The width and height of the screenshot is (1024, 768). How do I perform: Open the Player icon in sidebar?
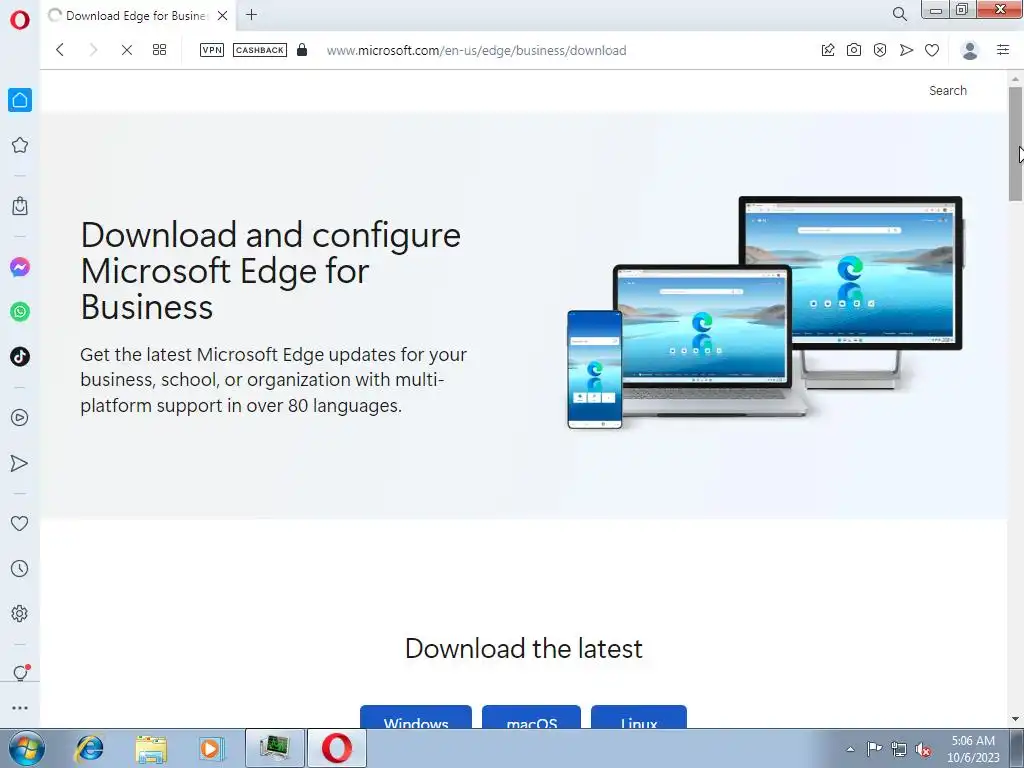point(20,417)
